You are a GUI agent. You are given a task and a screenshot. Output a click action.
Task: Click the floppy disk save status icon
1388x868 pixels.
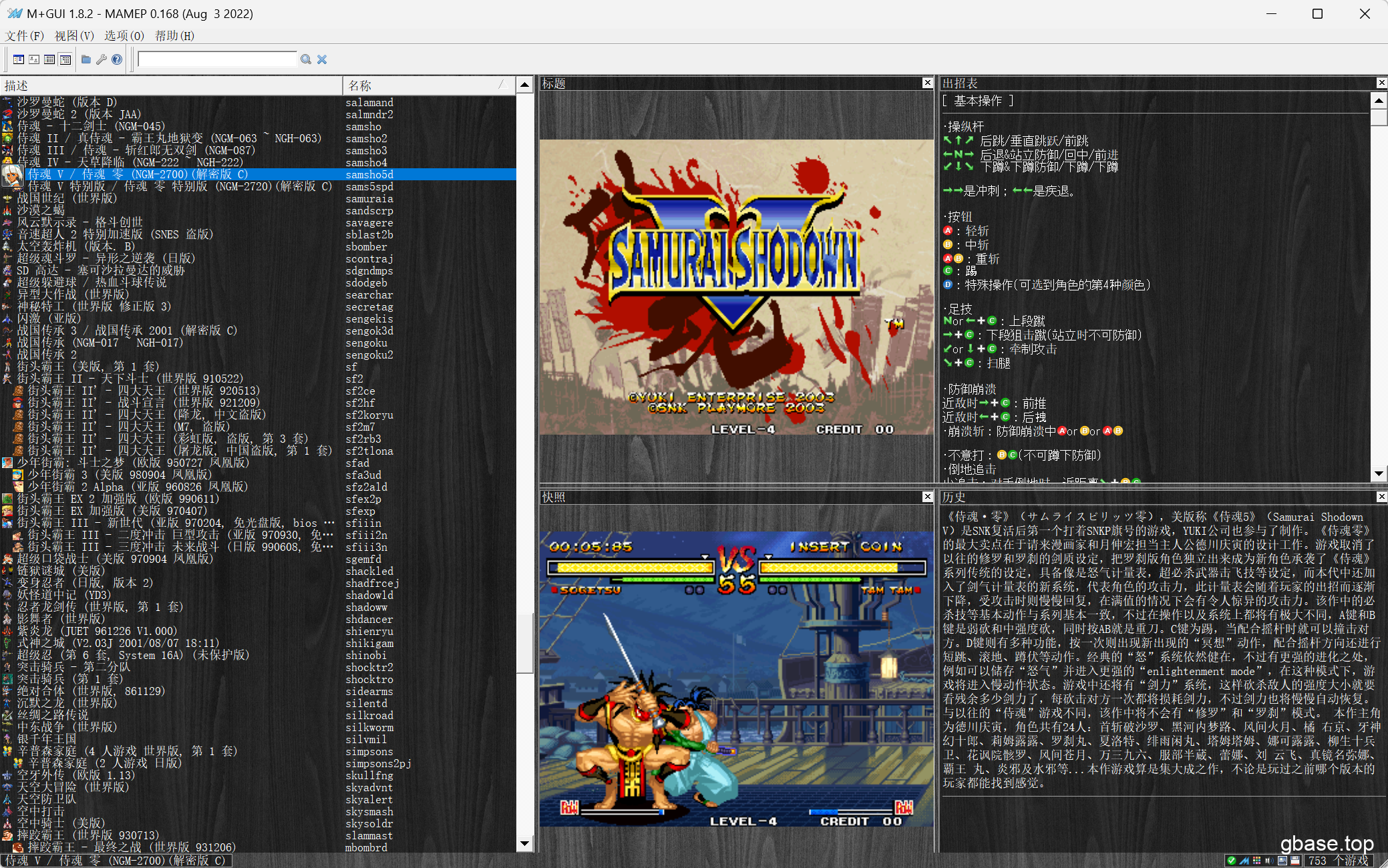pyautogui.click(x=1295, y=861)
